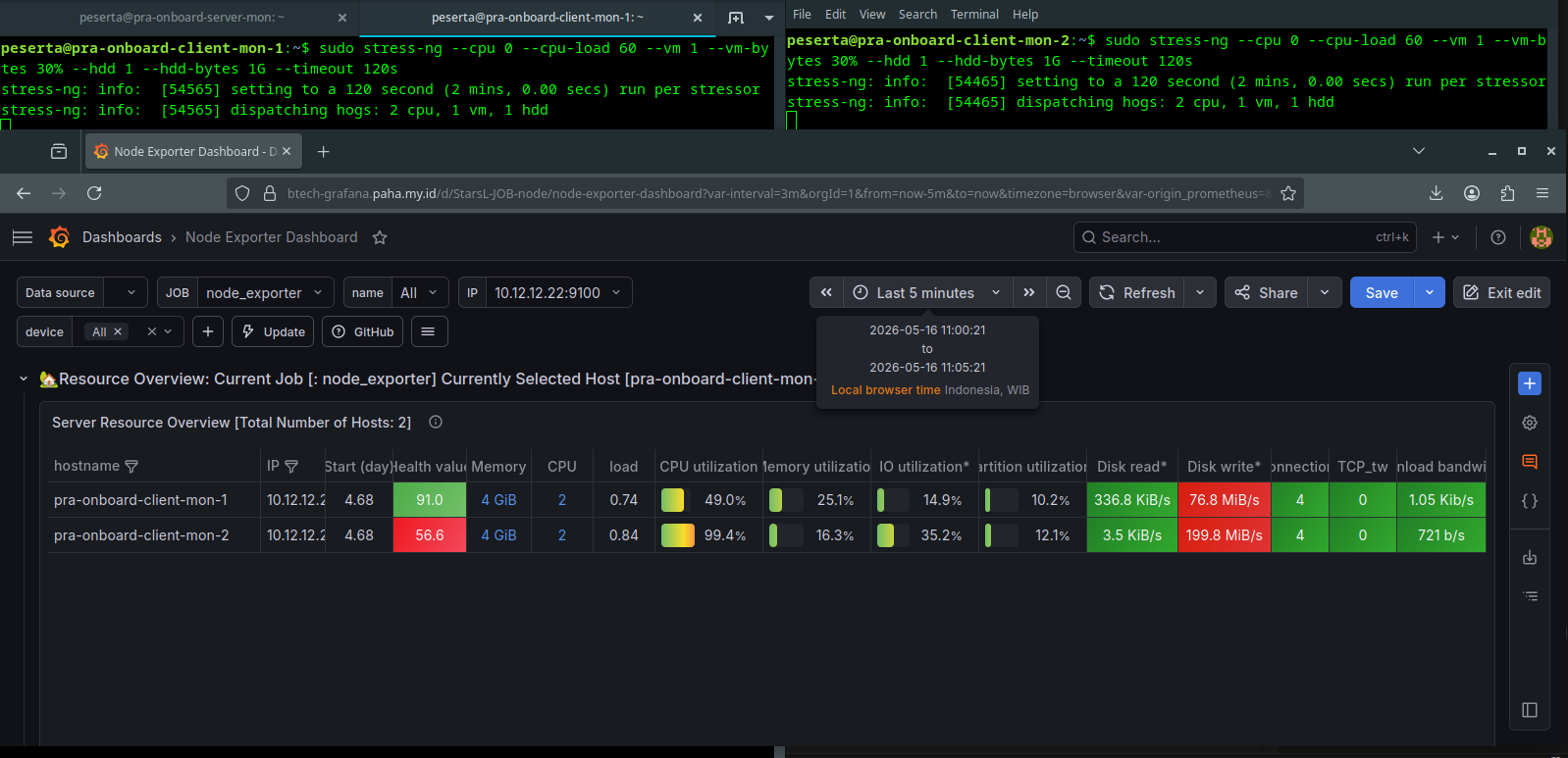Image resolution: width=1568 pixels, height=758 pixels.
Task: Open the terminal Search menu
Action: click(917, 15)
